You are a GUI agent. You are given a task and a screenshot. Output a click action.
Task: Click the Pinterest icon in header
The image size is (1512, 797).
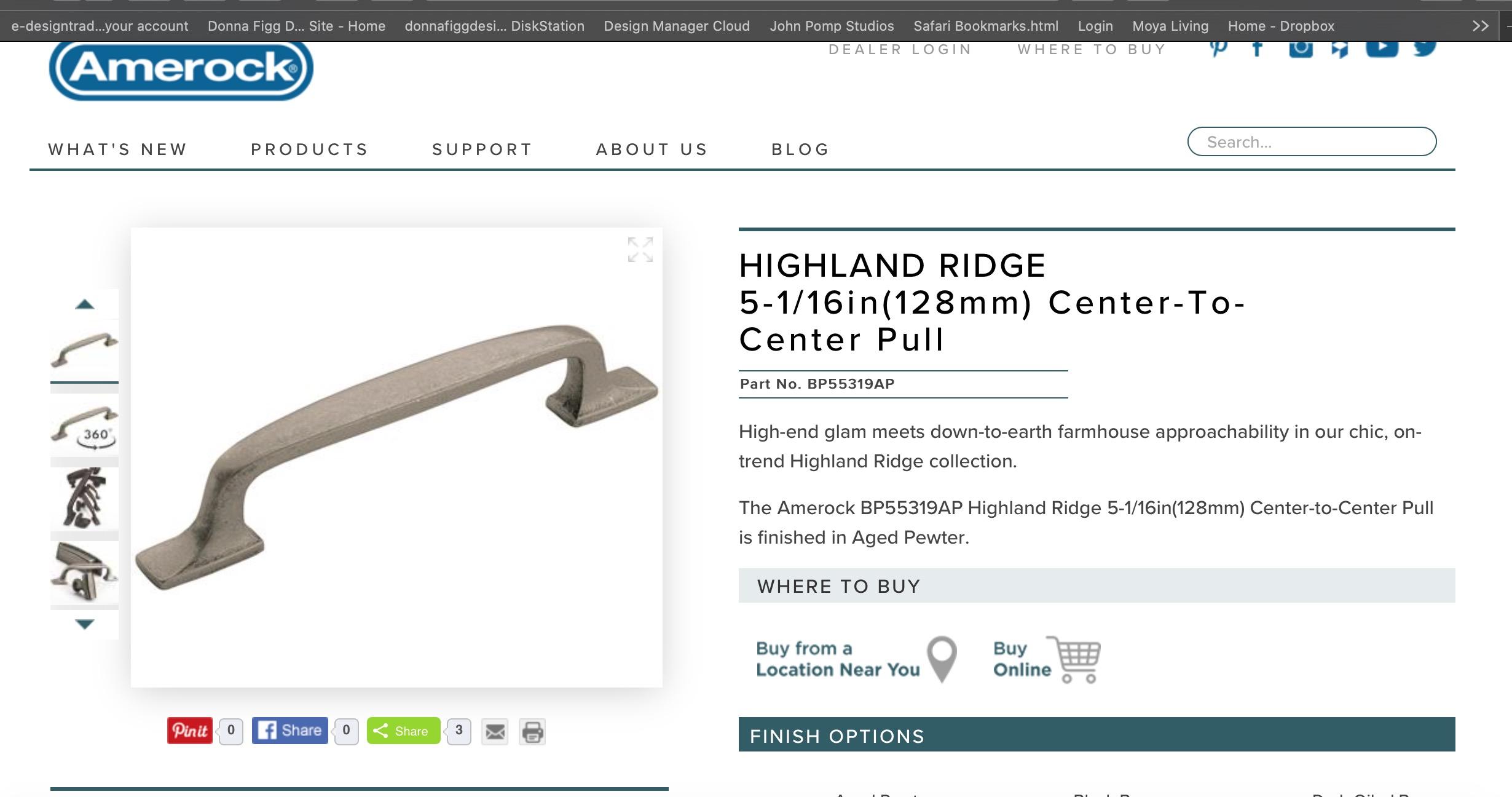[x=1218, y=49]
